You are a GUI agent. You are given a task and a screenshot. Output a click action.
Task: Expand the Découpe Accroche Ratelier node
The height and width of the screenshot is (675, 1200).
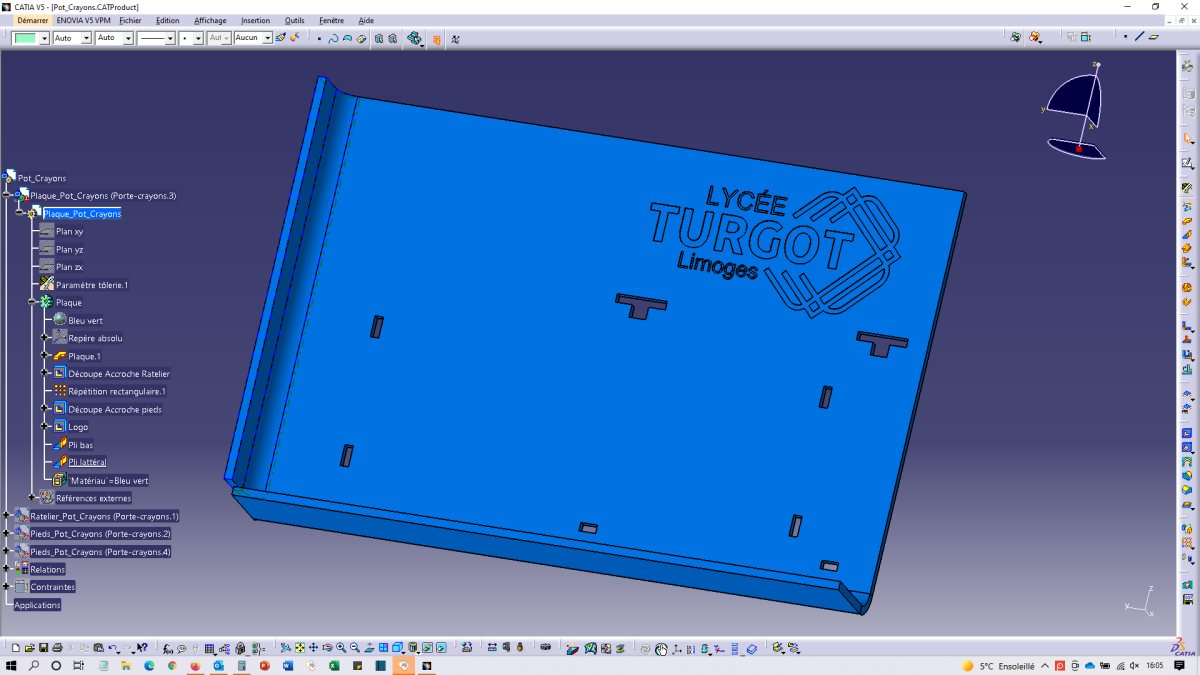coord(45,374)
